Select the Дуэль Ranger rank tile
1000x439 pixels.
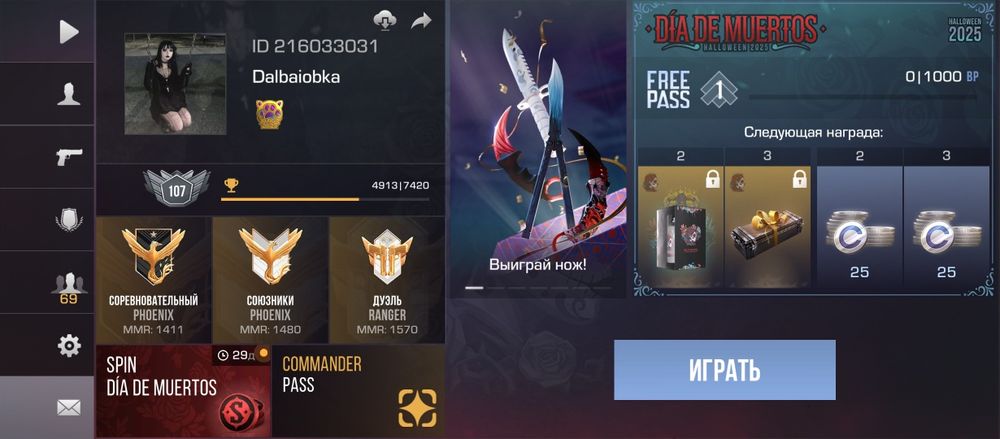[387, 279]
